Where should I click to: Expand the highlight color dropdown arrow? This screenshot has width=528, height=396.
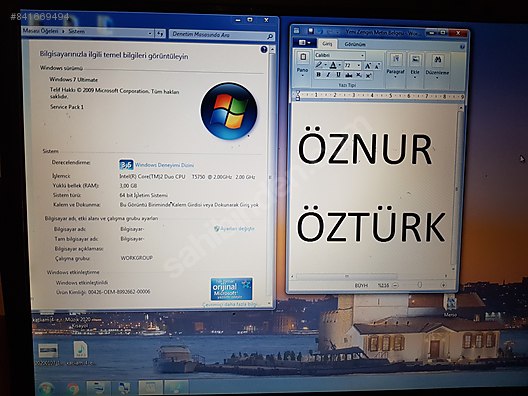(325, 65)
